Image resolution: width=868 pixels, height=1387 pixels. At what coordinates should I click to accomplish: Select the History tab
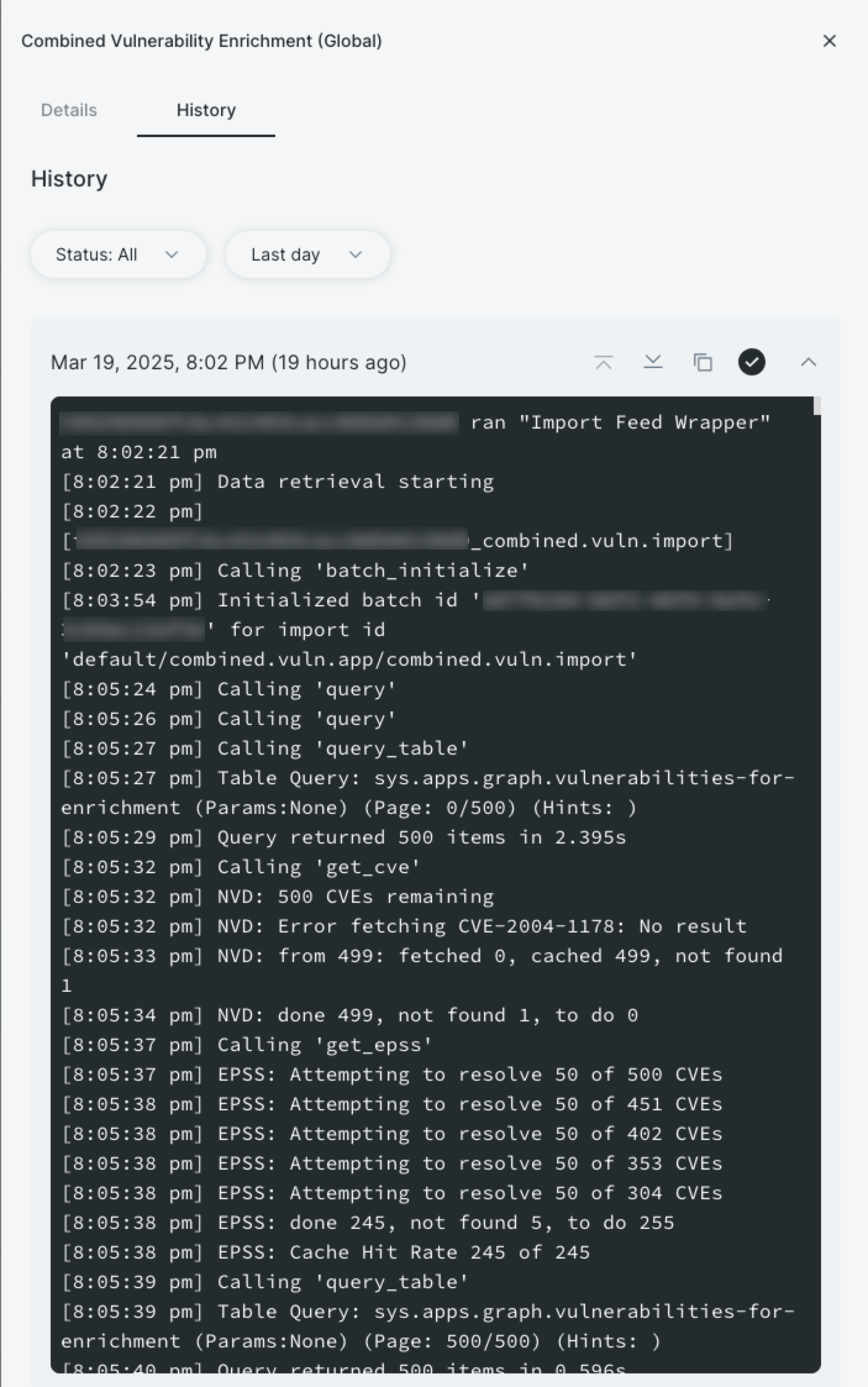206,110
